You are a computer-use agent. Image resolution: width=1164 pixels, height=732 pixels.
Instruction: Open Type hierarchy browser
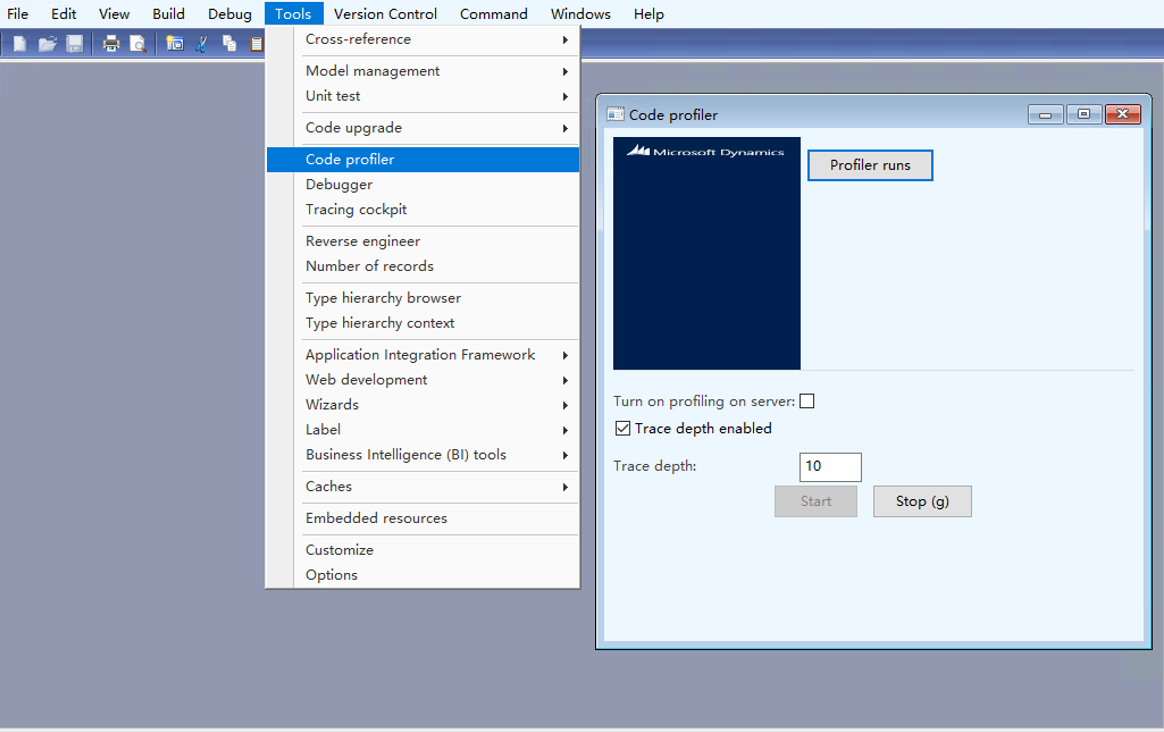(x=422, y=298)
